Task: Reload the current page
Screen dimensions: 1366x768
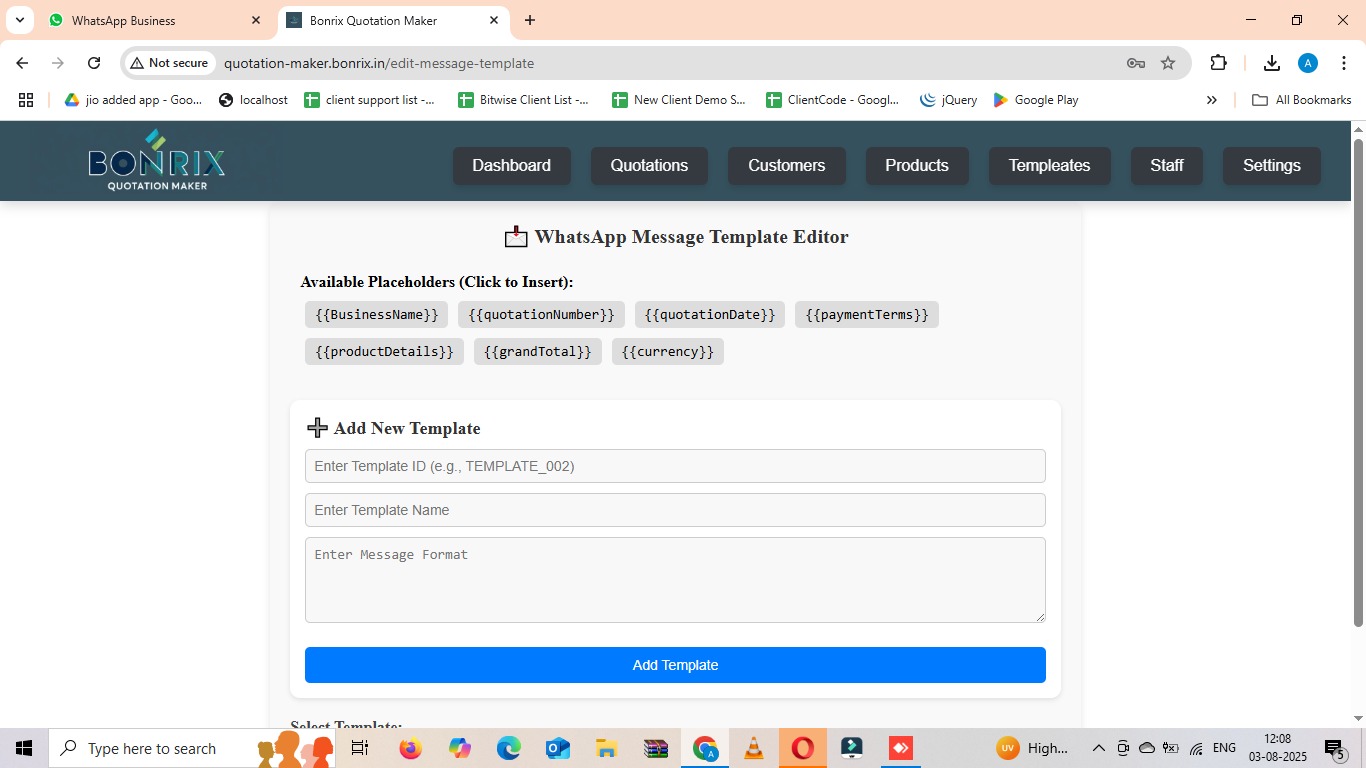Action: (x=94, y=63)
